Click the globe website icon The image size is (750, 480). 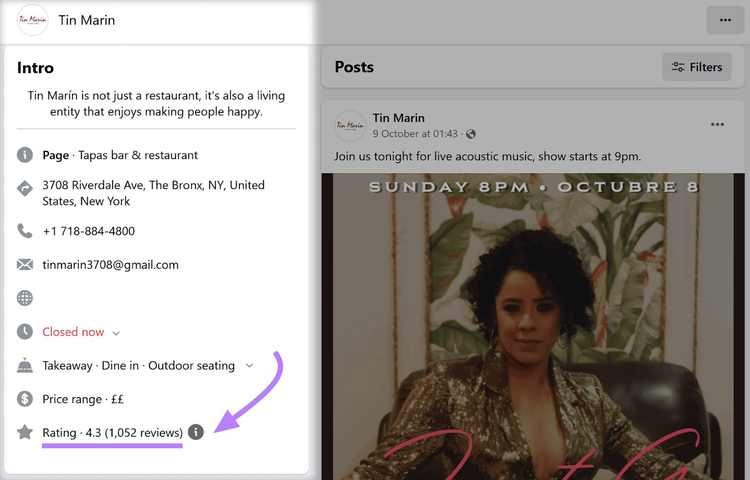(x=25, y=298)
